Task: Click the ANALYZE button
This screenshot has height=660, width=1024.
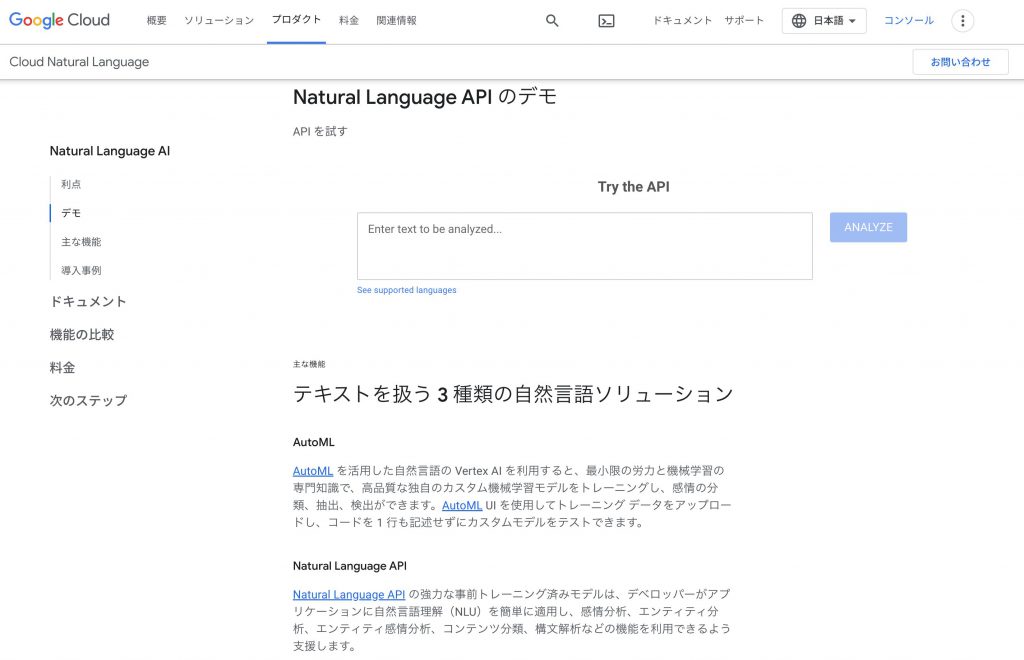Action: [868, 227]
